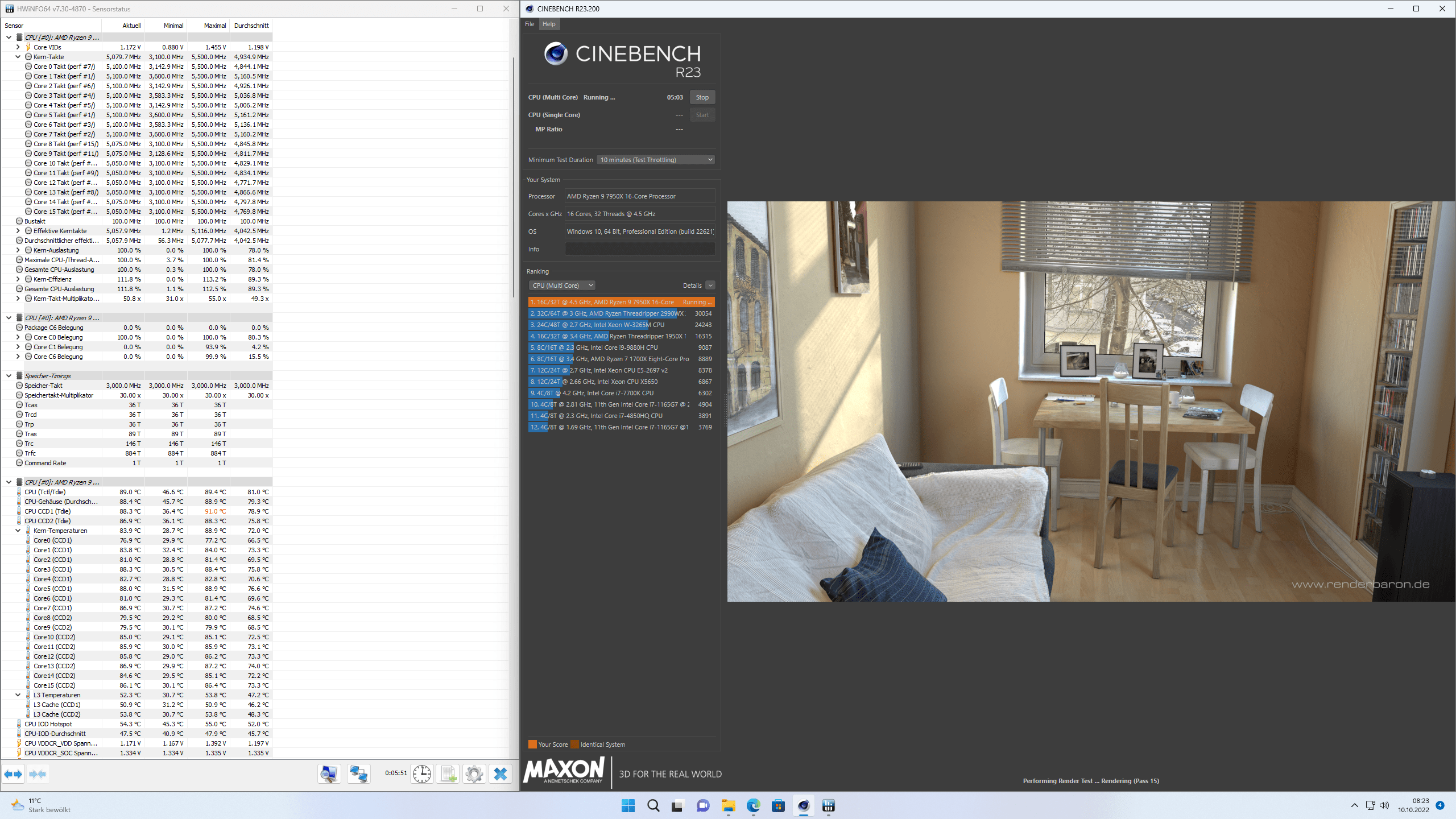The width and height of the screenshot is (1456, 819).
Task: Open the HWiNFO summary window icon
Action: point(329,774)
